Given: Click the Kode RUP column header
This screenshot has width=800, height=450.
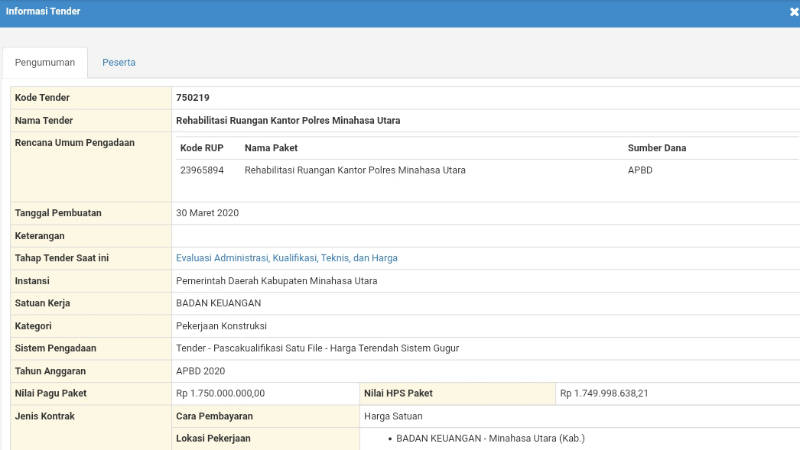Looking at the screenshot, I should [202, 148].
